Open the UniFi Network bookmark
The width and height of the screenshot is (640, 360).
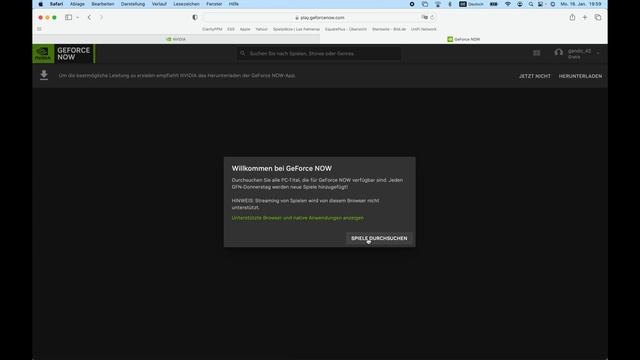(x=423, y=29)
